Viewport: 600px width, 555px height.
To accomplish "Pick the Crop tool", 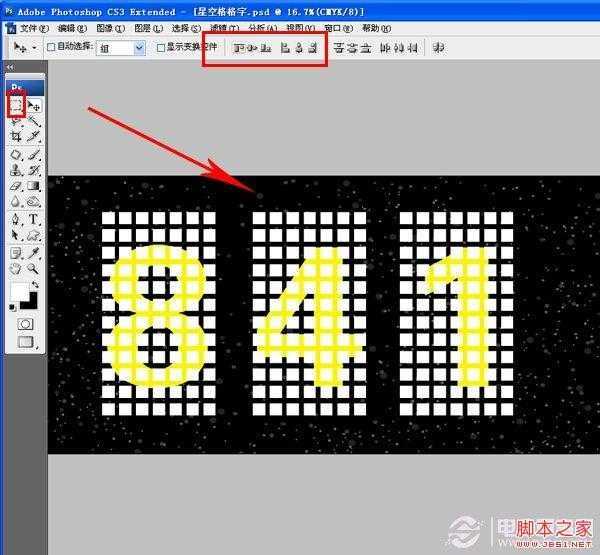I will click(16, 136).
